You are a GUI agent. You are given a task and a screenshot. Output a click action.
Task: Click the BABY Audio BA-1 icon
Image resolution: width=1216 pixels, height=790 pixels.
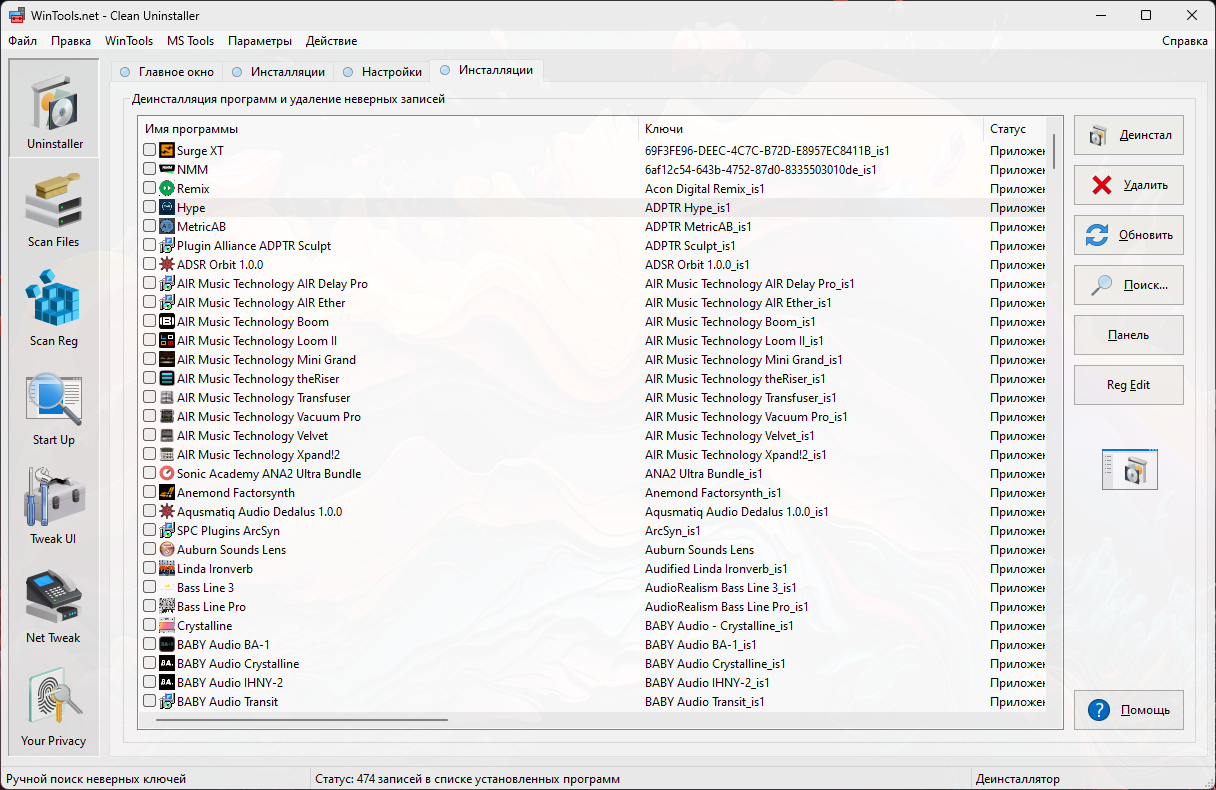(x=167, y=644)
